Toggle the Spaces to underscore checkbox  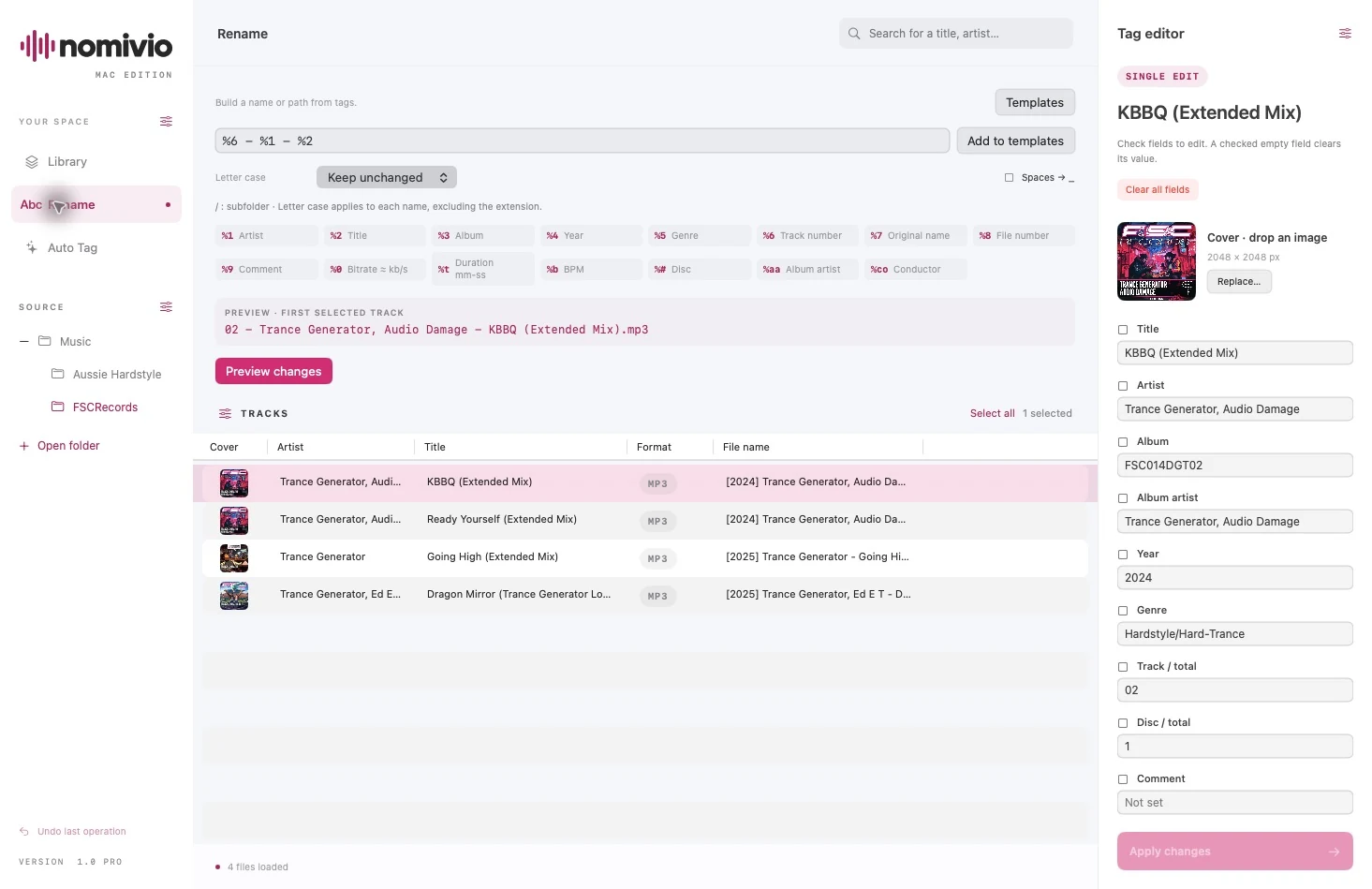click(1009, 178)
